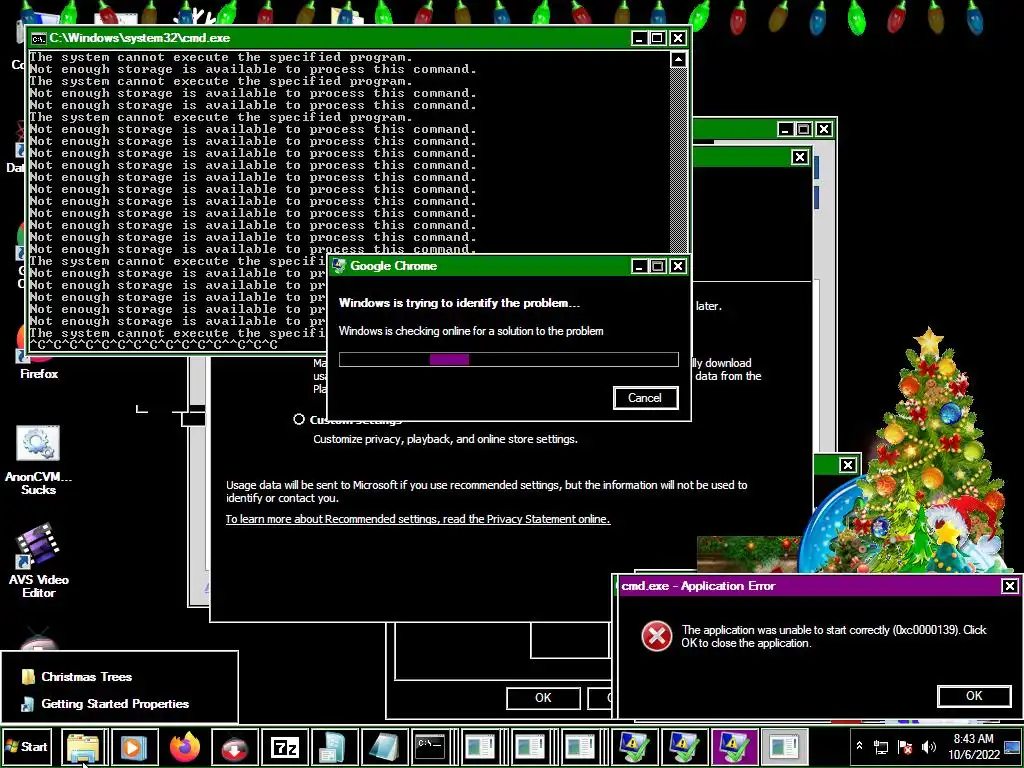Switch to cmd.exe taskbar button
This screenshot has width=1024, height=768.
(x=430, y=746)
